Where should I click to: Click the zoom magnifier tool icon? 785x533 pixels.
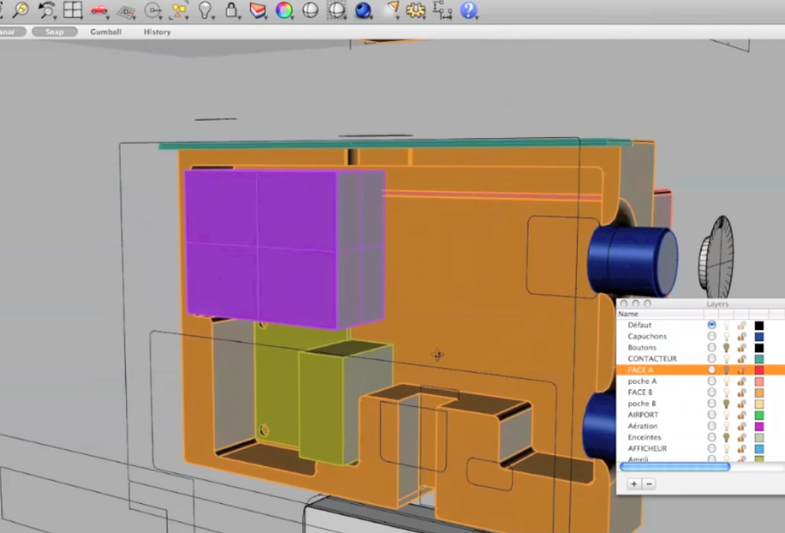20,11
